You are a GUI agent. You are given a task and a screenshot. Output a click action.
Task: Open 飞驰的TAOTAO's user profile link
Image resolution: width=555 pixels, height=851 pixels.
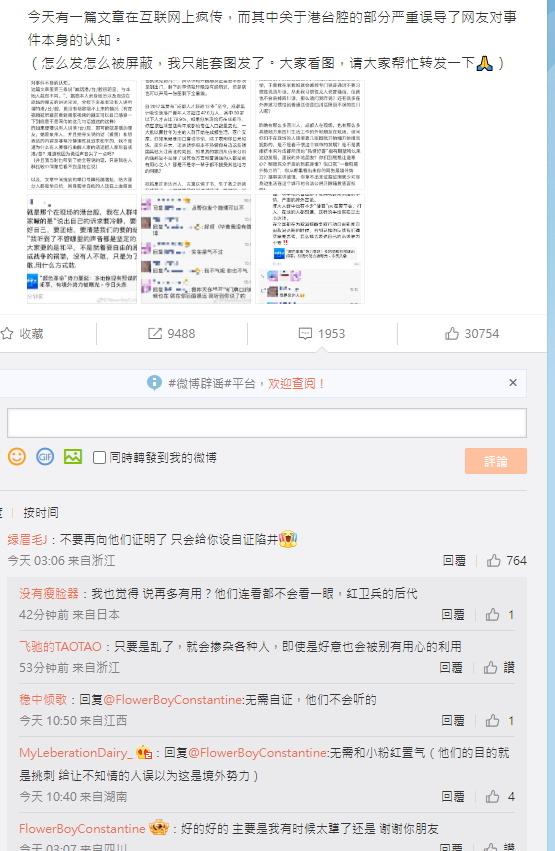(60, 646)
